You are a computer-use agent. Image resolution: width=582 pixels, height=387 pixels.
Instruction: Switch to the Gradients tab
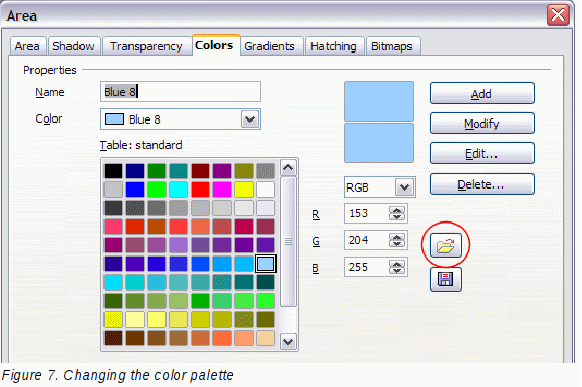pos(269,46)
